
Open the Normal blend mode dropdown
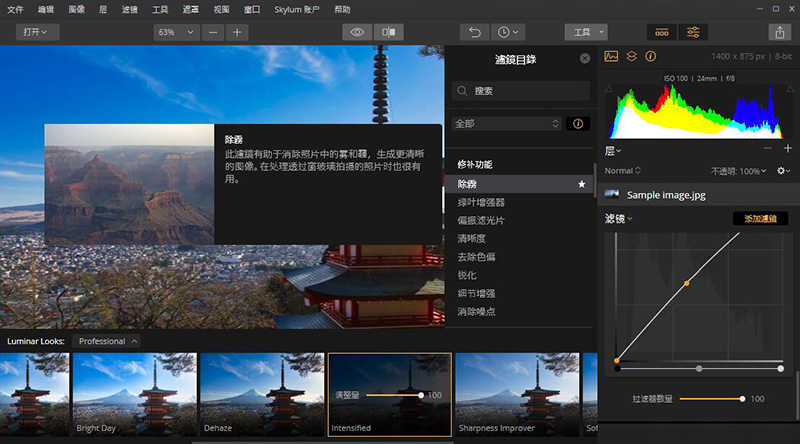coord(622,170)
